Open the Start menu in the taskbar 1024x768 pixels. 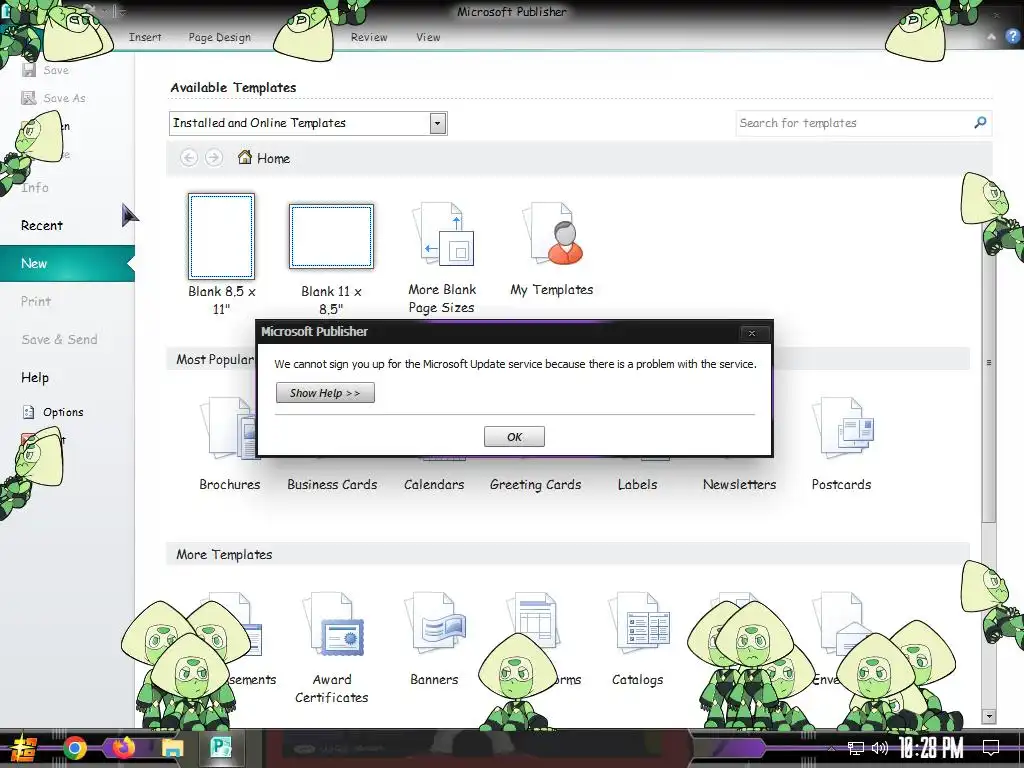22,748
